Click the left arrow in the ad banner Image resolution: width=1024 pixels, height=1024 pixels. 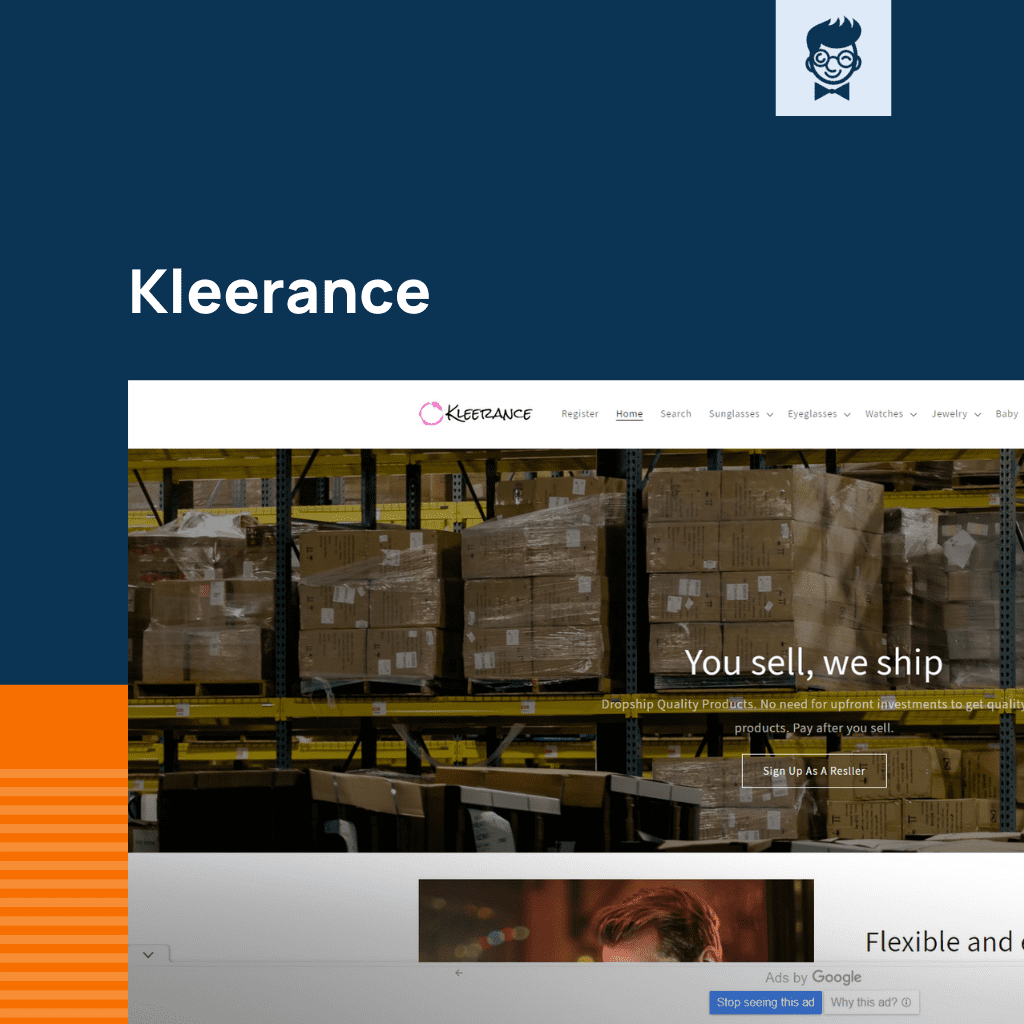click(459, 972)
